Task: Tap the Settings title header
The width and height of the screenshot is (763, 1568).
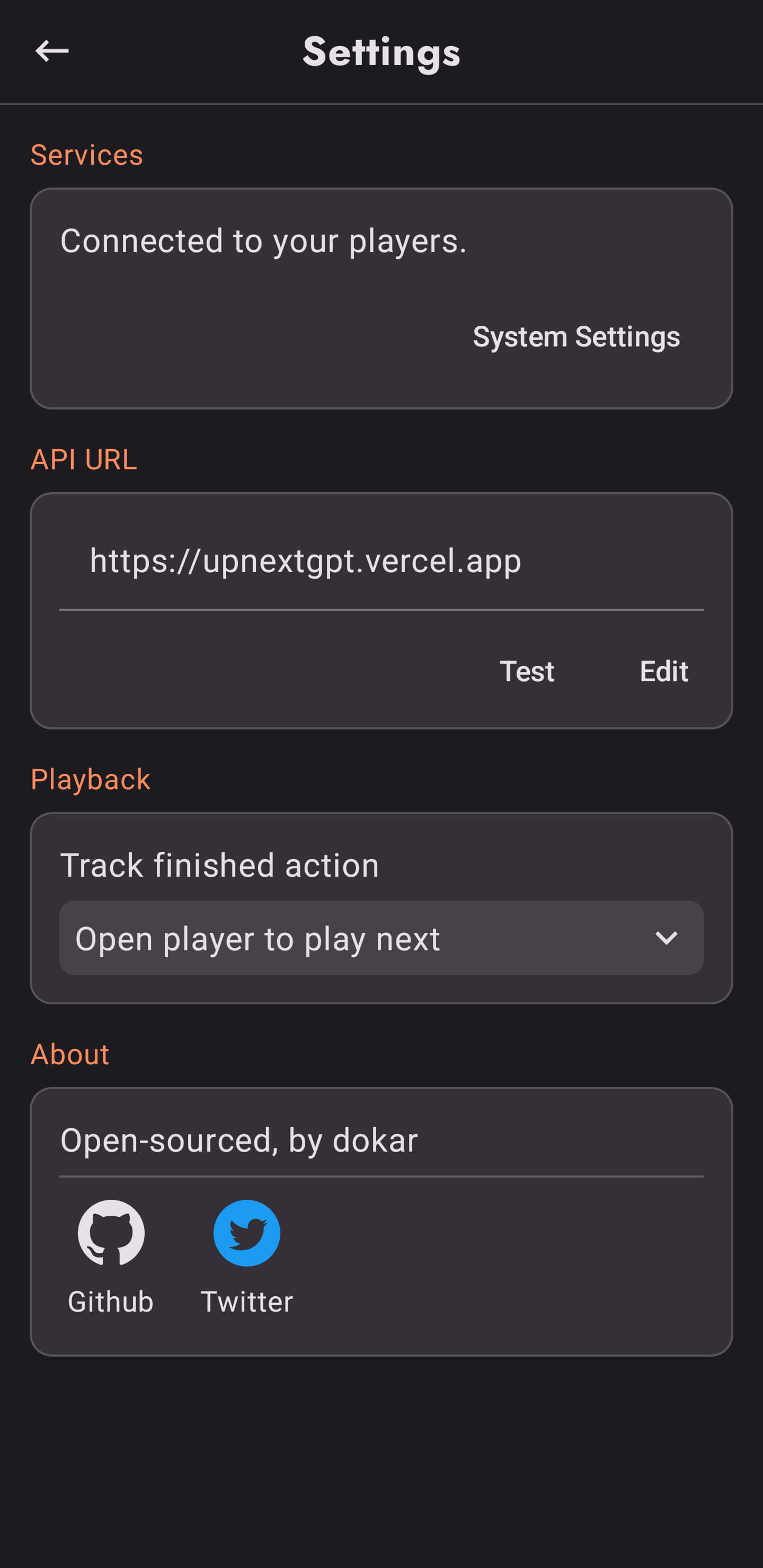Action: click(x=381, y=52)
